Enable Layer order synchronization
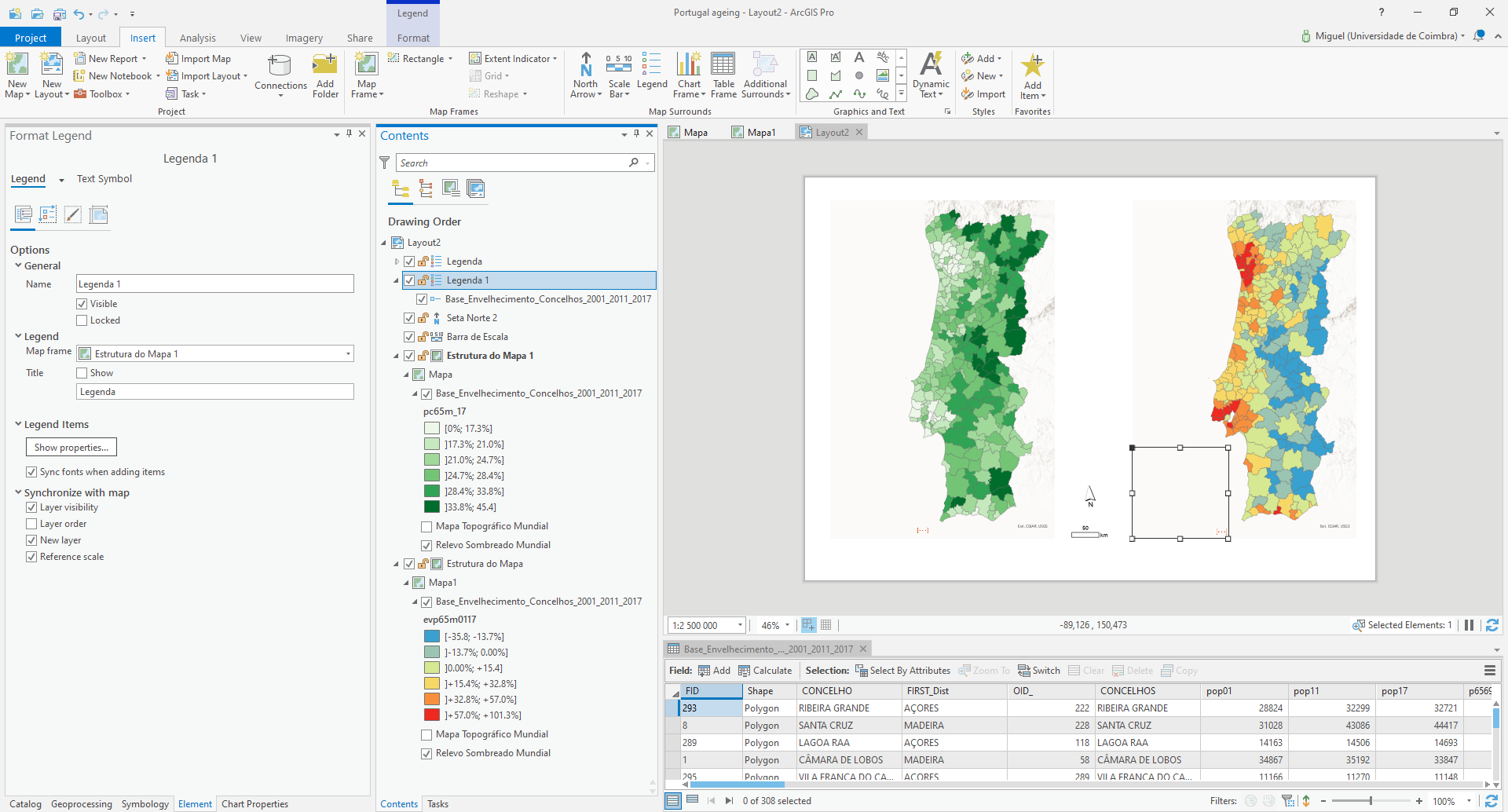Viewport: 1508px width, 812px height. pyautogui.click(x=32, y=524)
